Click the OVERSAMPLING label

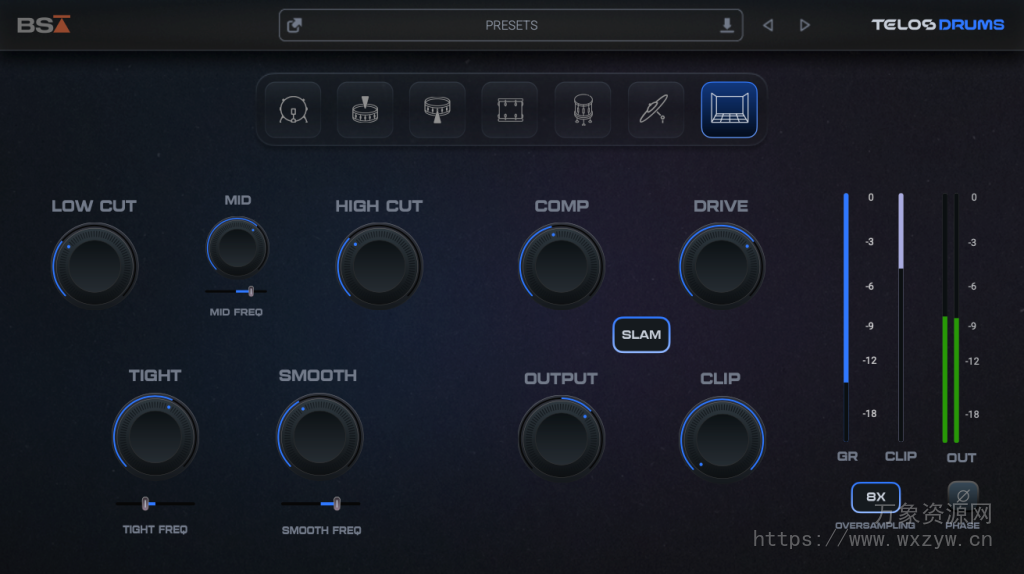[875, 526]
